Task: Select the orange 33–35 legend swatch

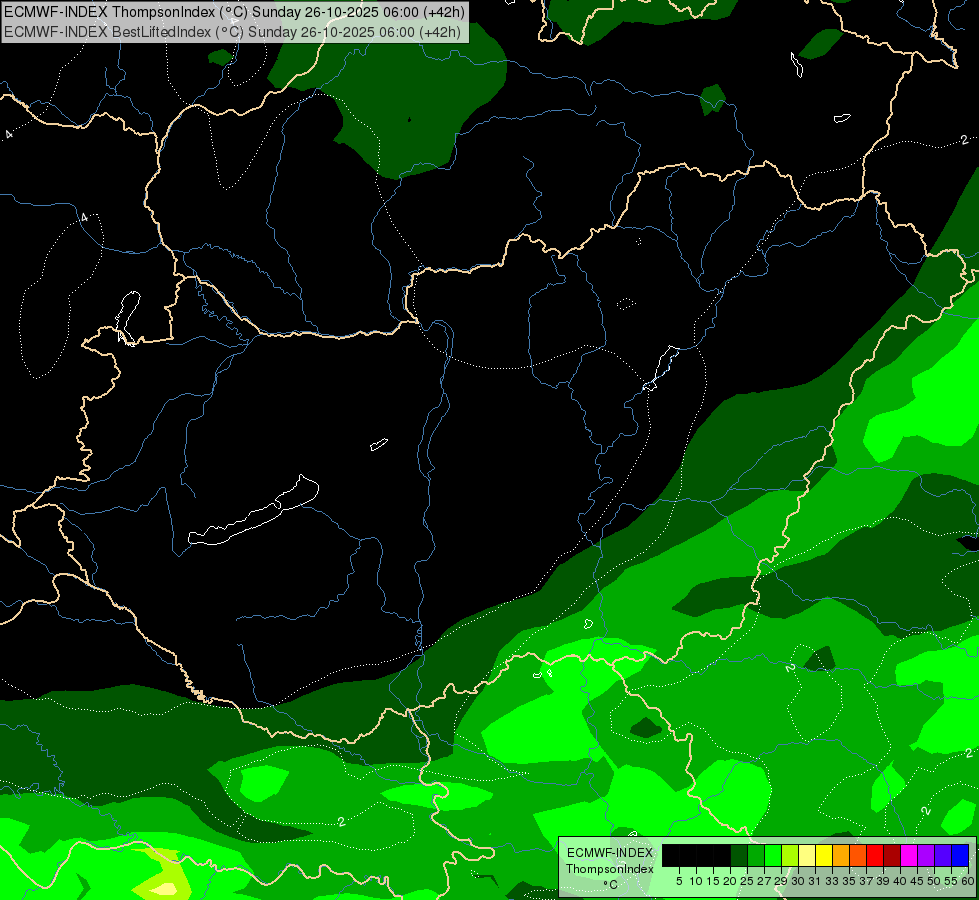Action: [x=841, y=855]
